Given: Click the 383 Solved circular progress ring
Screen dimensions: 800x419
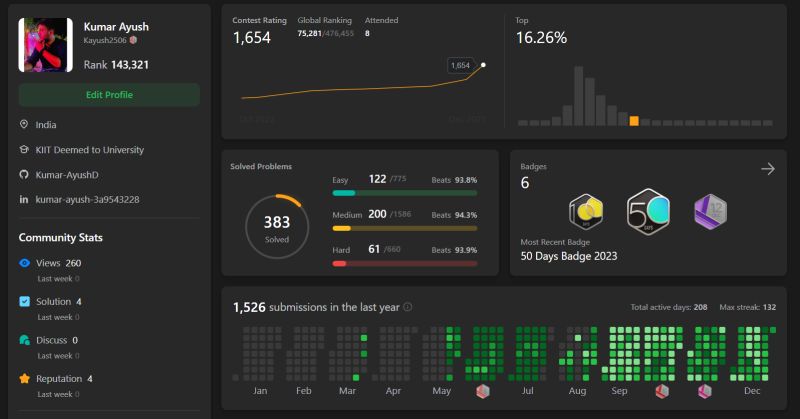Looking at the screenshot, I should (x=277, y=227).
